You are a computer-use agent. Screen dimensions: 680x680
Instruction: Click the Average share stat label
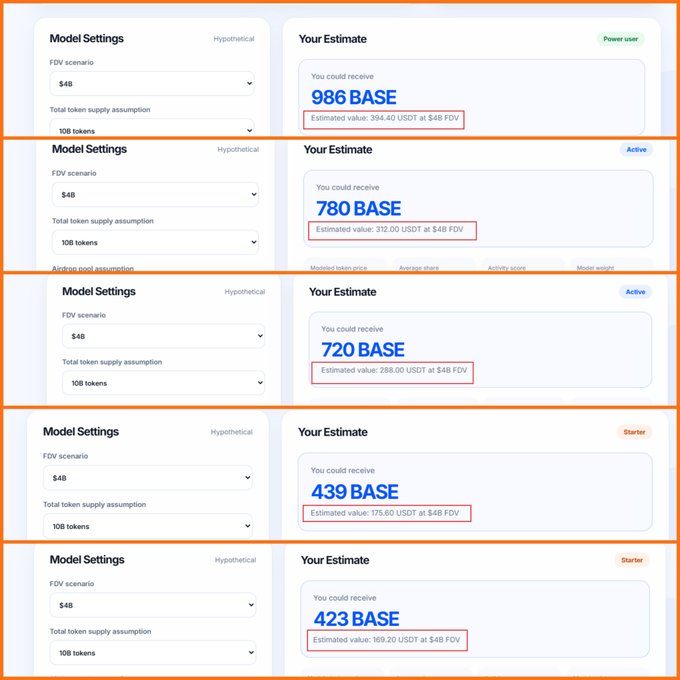[x=418, y=268]
